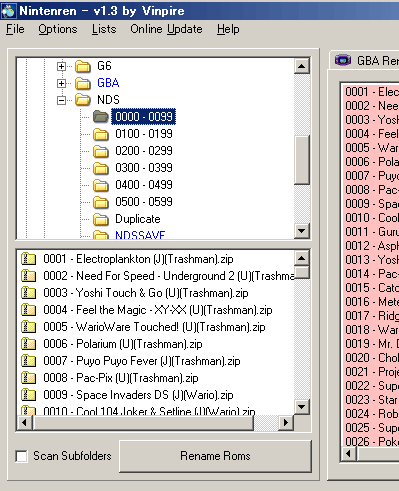Collapse the NDS folder node
The image size is (399, 491).
coord(61,100)
